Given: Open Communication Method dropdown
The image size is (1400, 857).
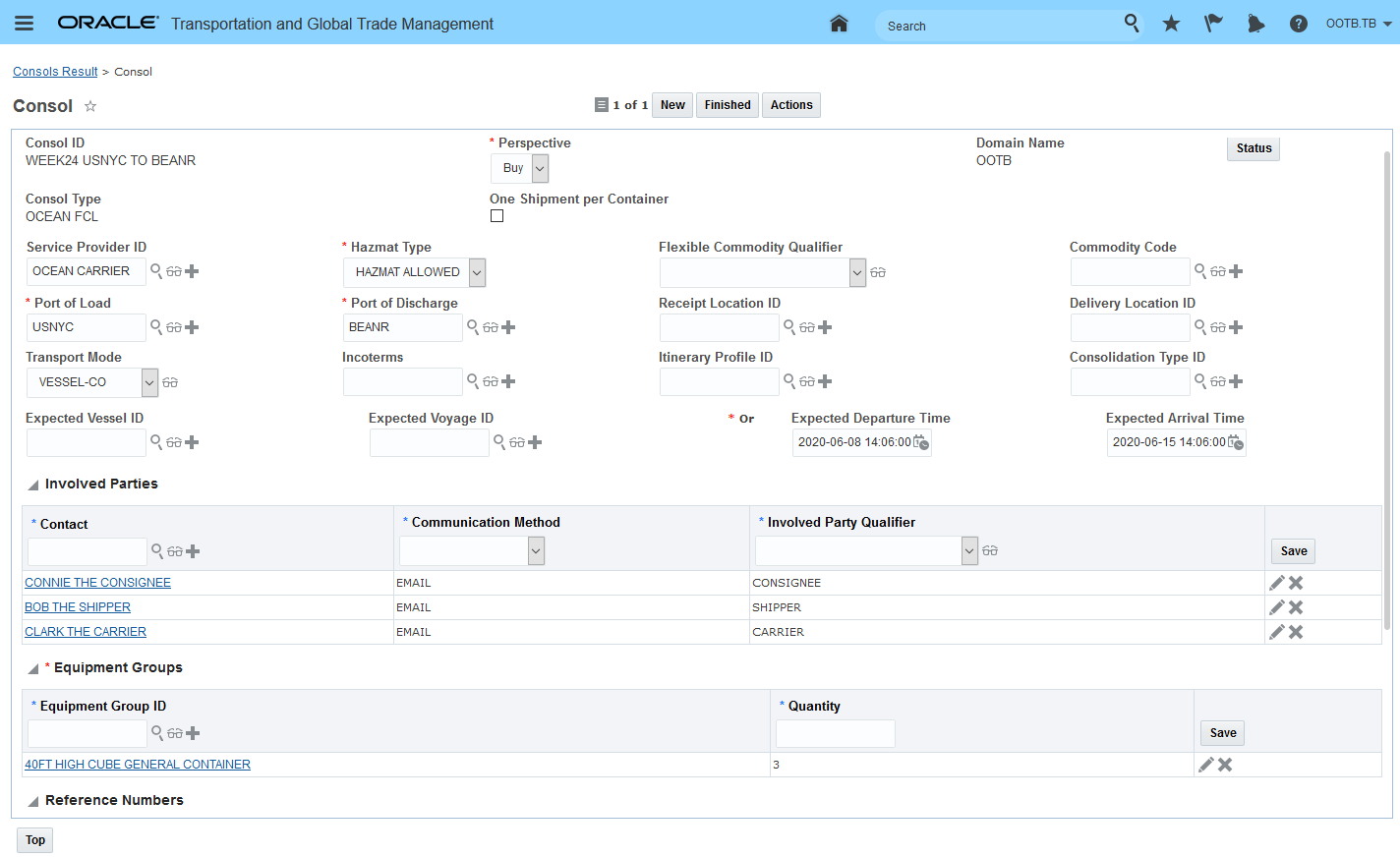Looking at the screenshot, I should [x=472, y=551].
